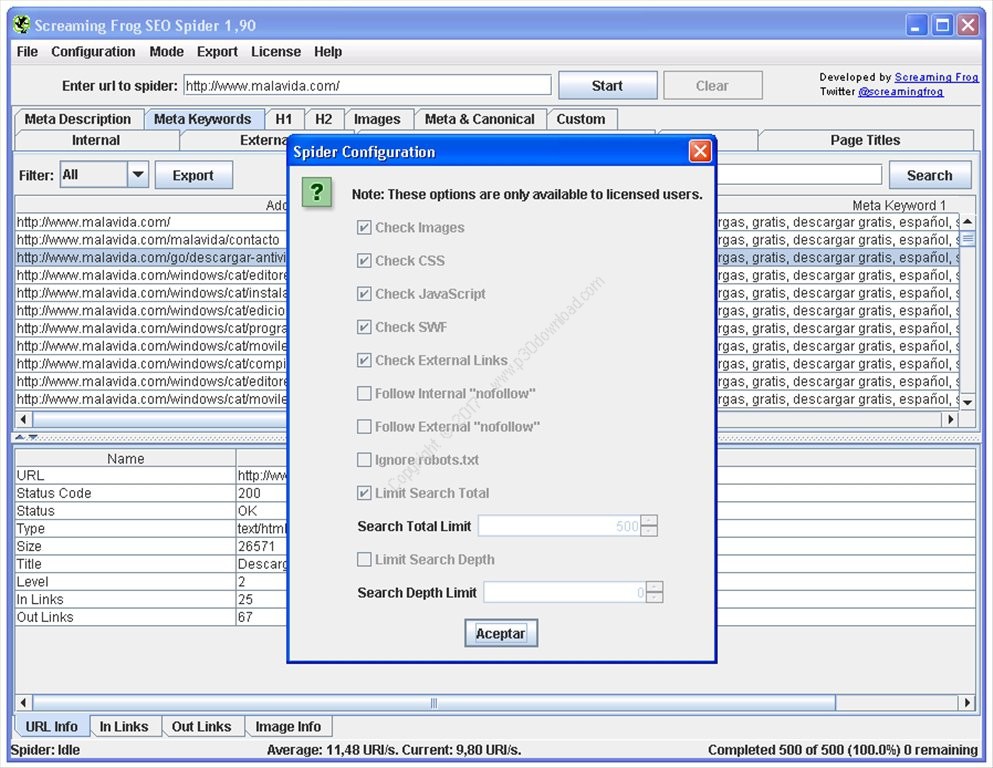
Task: Switch to the Internal tab
Action: [96, 140]
